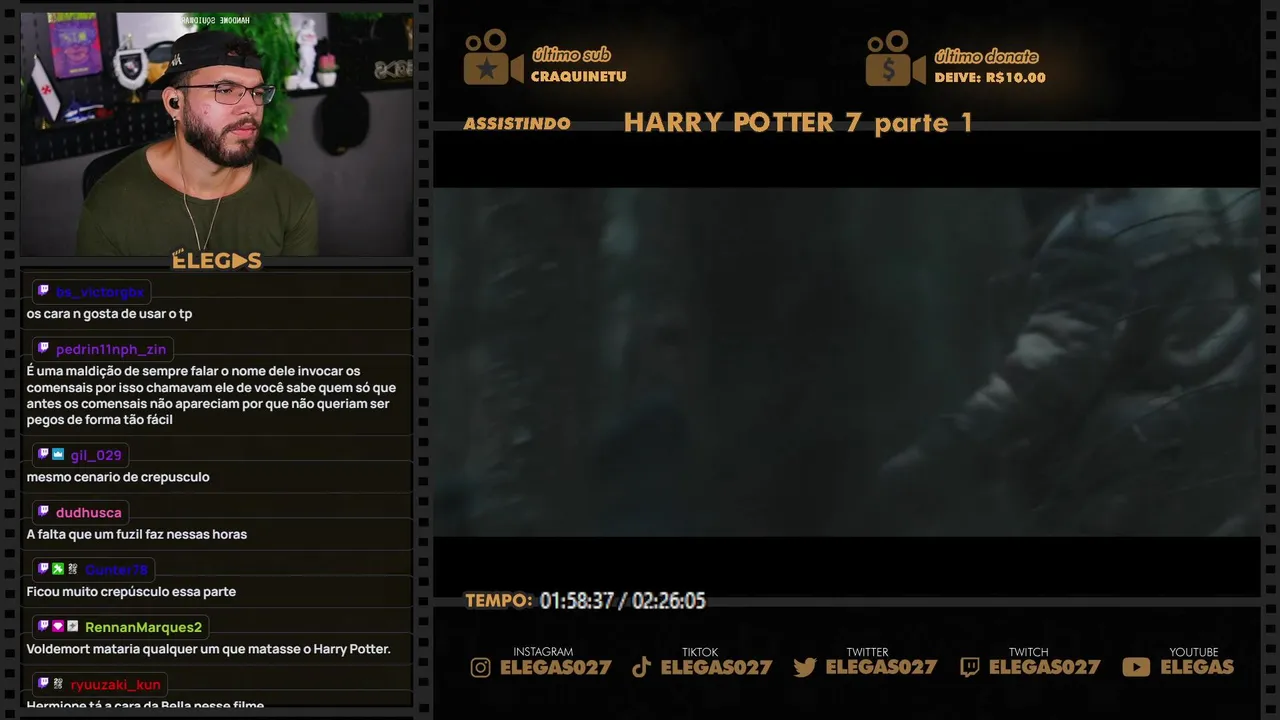Click the último donate heading

[x=986, y=56]
